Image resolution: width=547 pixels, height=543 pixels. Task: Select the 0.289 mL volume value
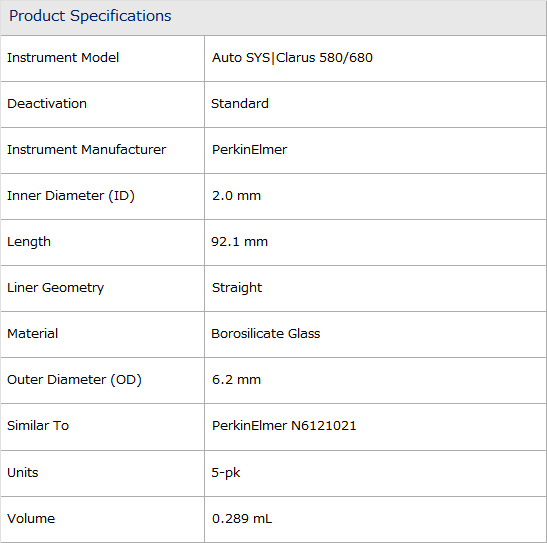(242, 519)
